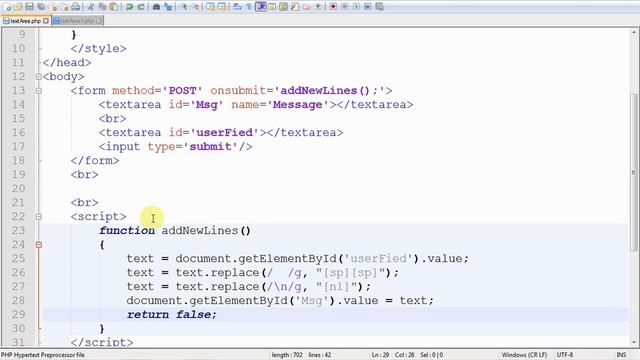Click 'Windows (CR LF)' line ending field
Image resolution: width=640 pixels, height=360 pixels.
coord(524,355)
